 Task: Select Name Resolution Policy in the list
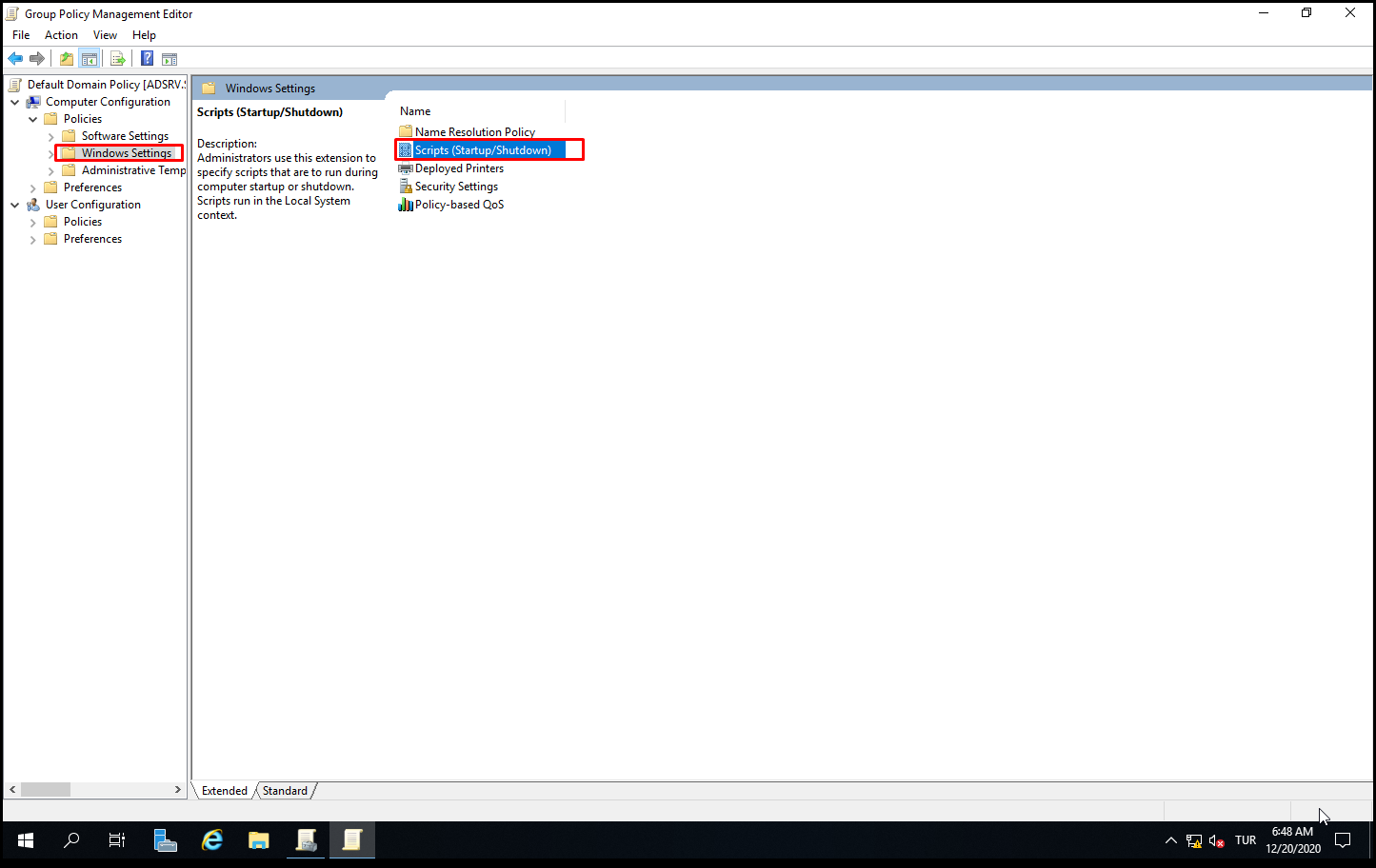pyautogui.click(x=475, y=132)
